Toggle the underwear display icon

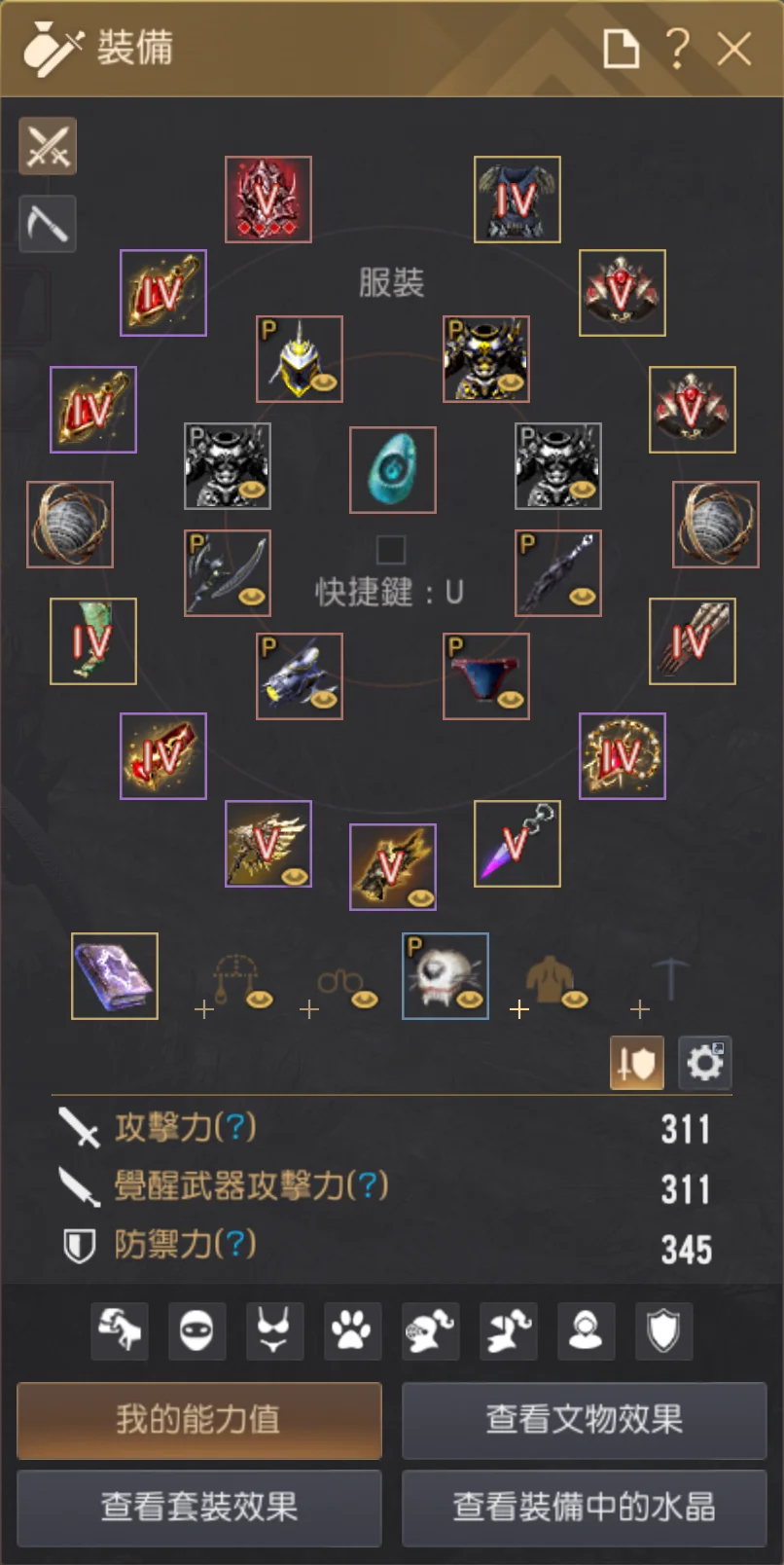tap(274, 1330)
